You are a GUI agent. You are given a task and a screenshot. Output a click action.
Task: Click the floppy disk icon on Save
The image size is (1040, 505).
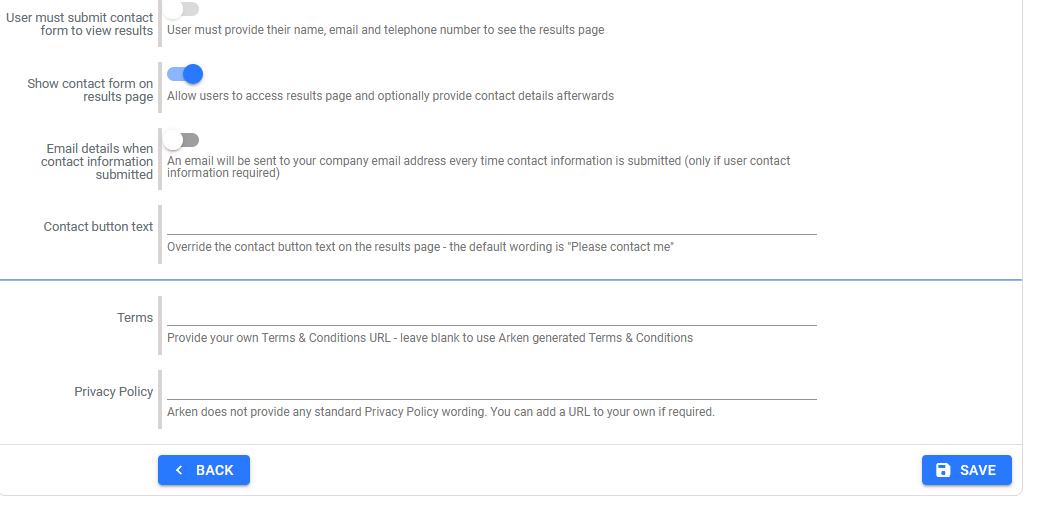(x=943, y=470)
